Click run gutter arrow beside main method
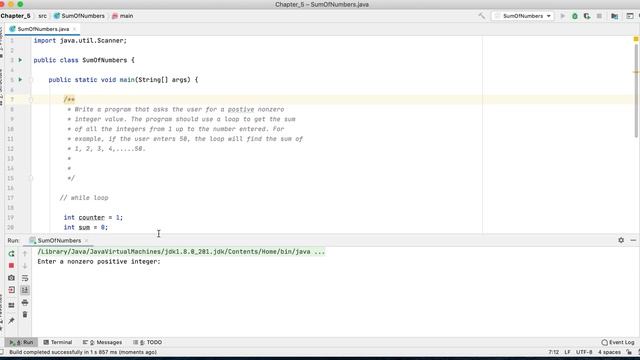Screen dimensions: 640x360 20,80
